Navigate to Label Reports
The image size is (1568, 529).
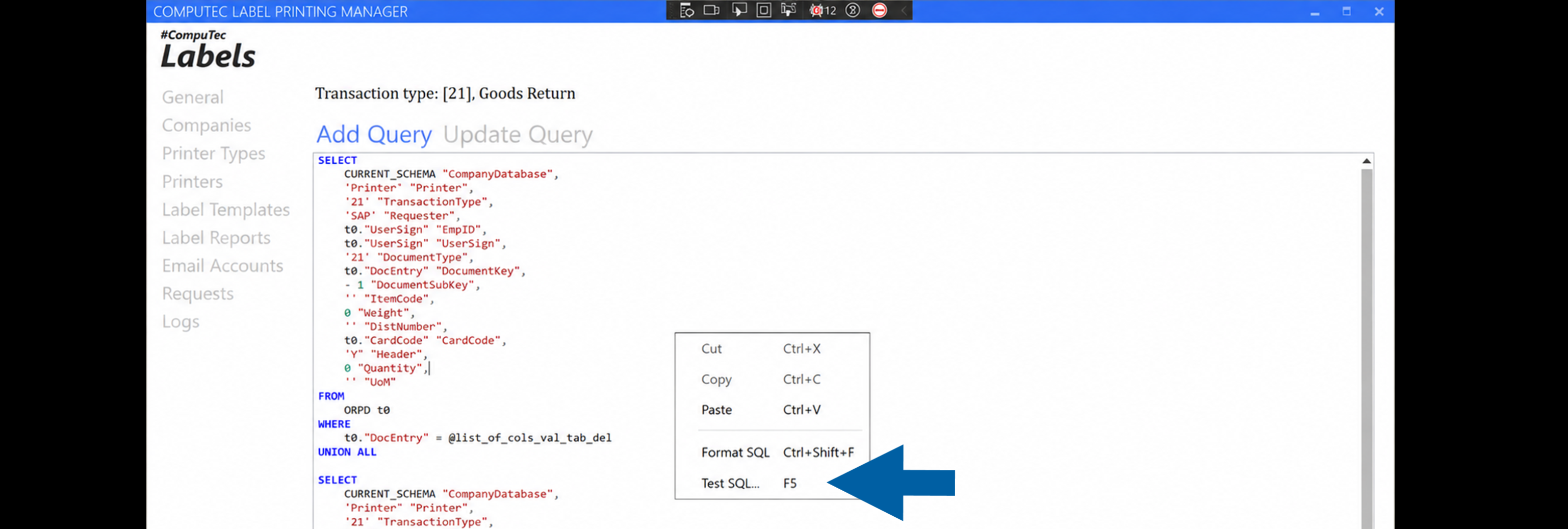[x=216, y=237]
